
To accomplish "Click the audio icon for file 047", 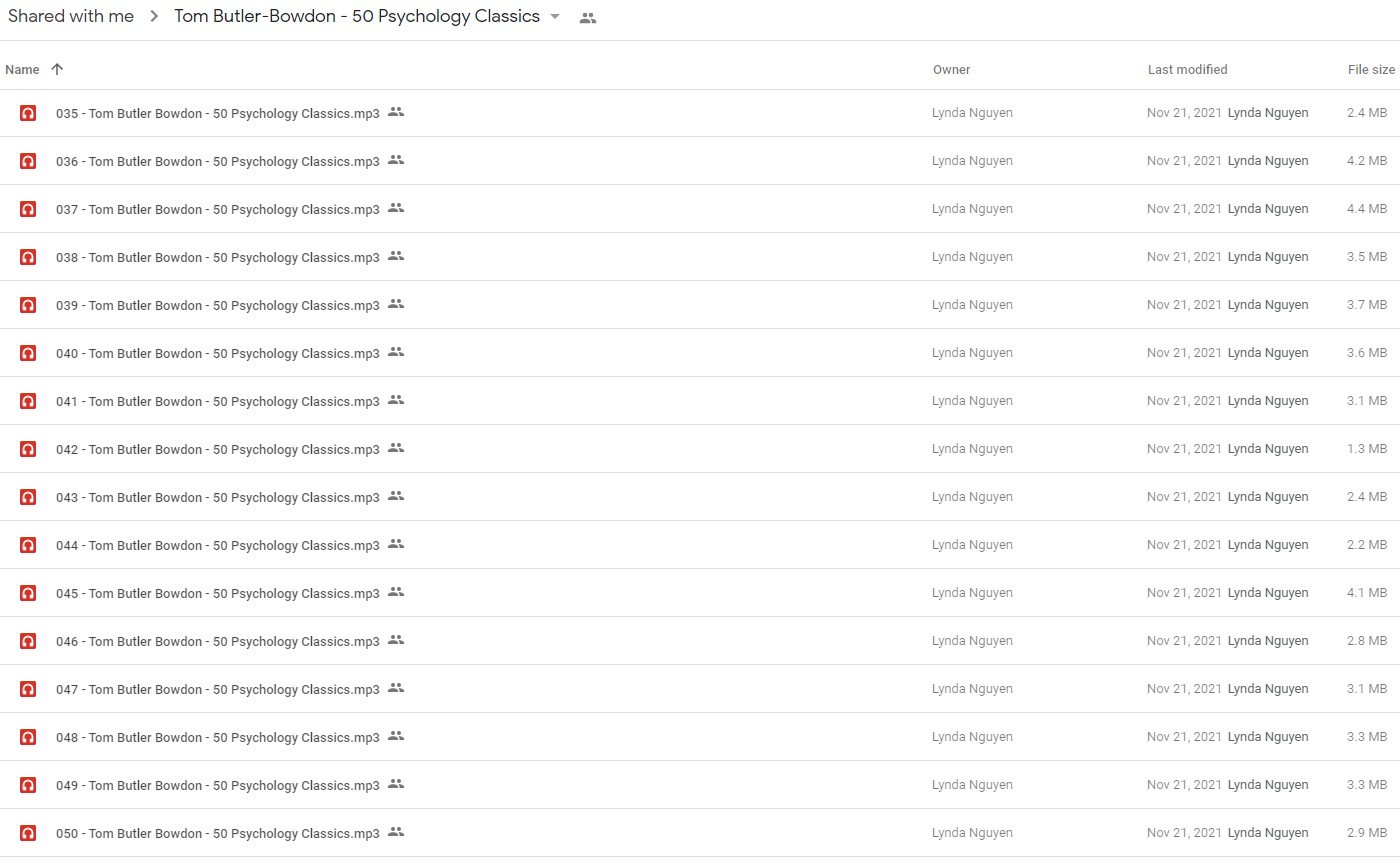I will click(28, 689).
